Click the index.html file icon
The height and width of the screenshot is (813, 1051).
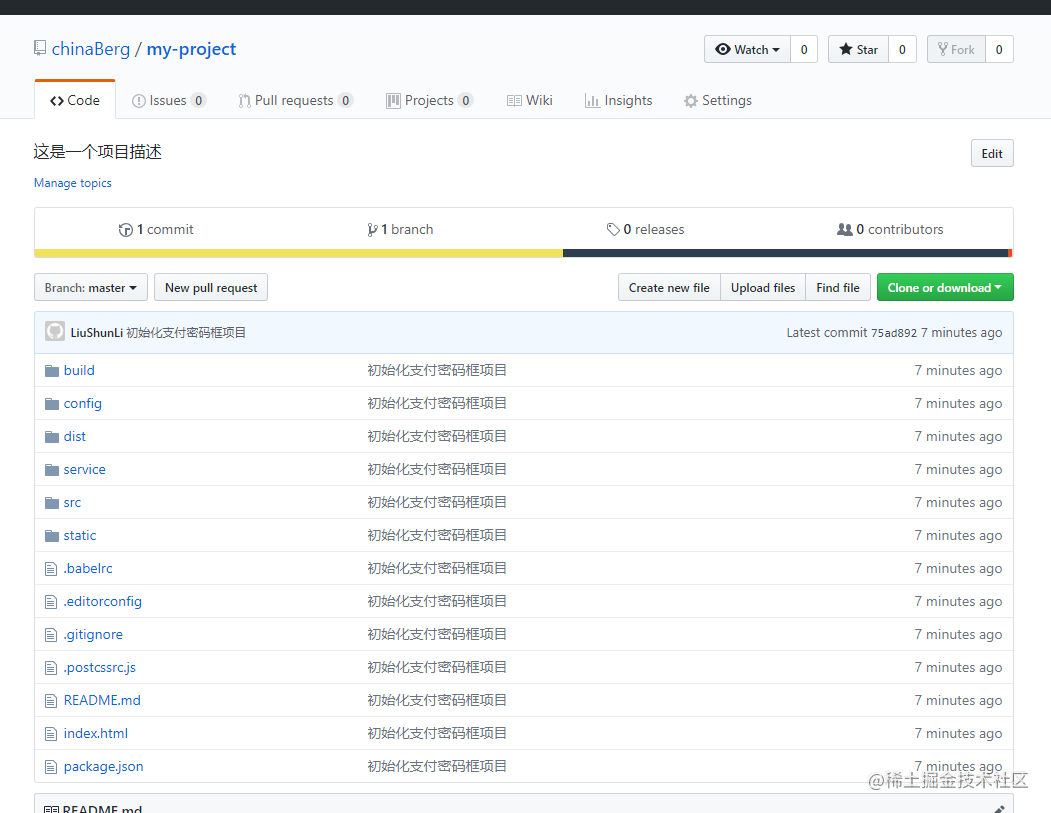51,734
